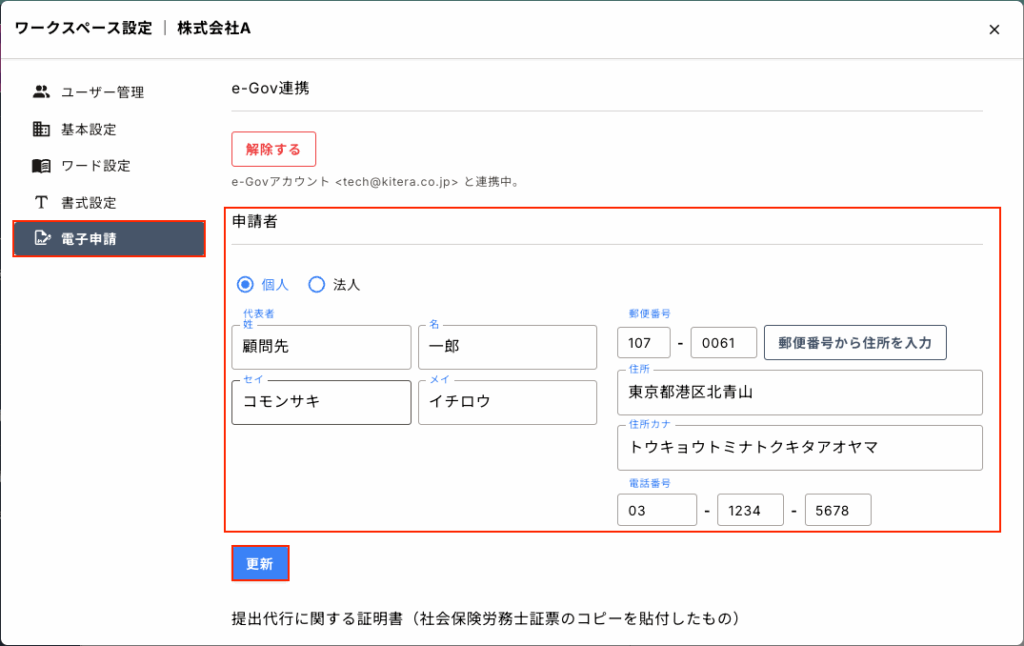Viewport: 1024px width, 646px height.
Task: Click the e-Govアカウント linked status text
Action: (x=376, y=182)
